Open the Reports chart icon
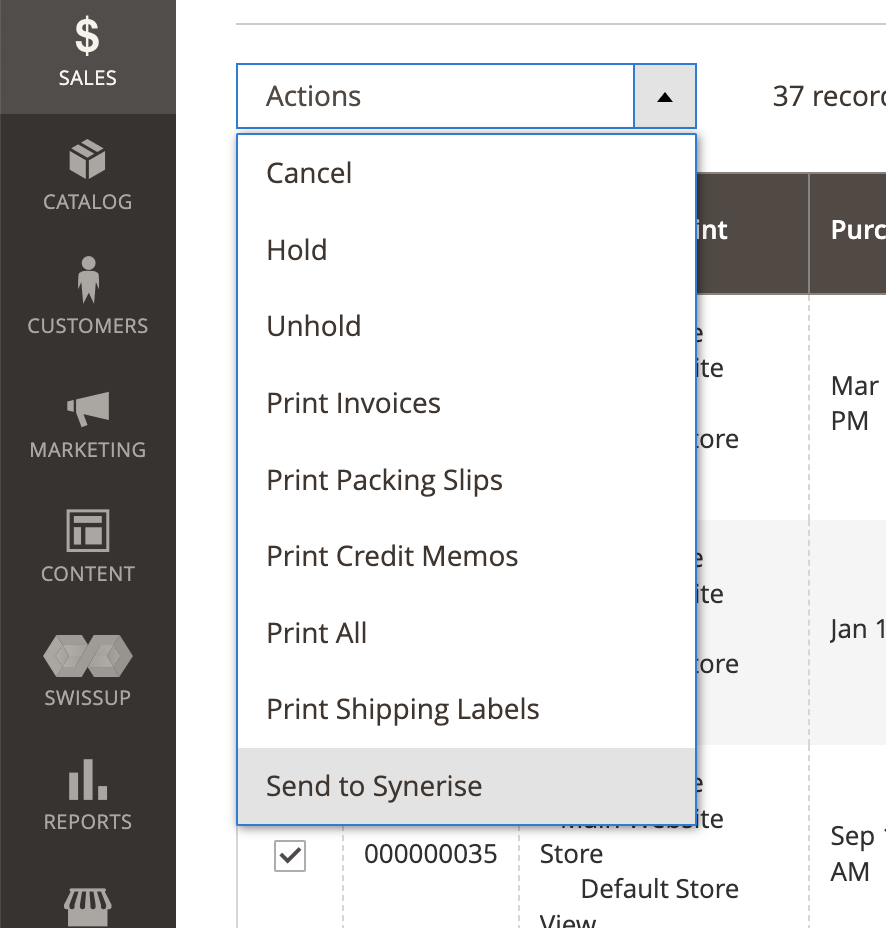 [88, 795]
